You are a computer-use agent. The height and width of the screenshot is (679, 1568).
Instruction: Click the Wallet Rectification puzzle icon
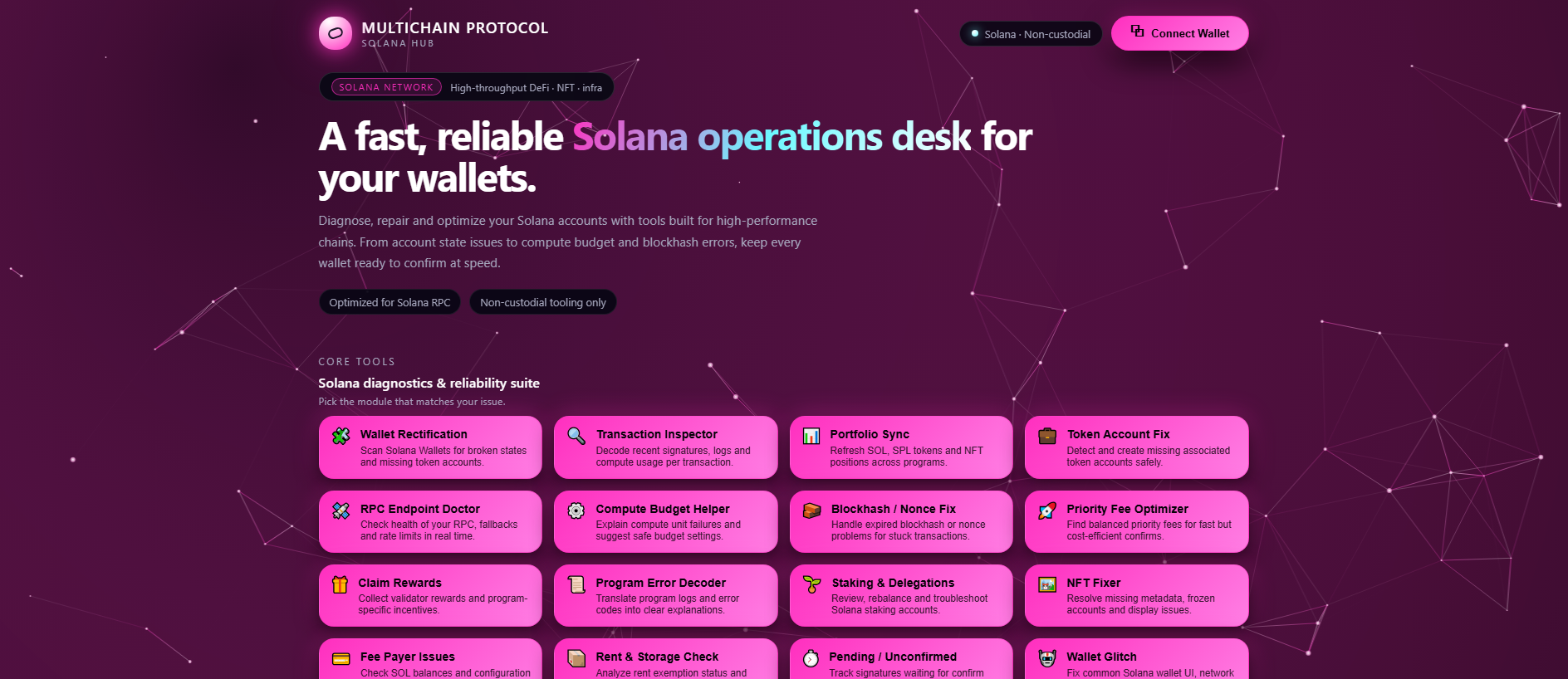coord(341,436)
